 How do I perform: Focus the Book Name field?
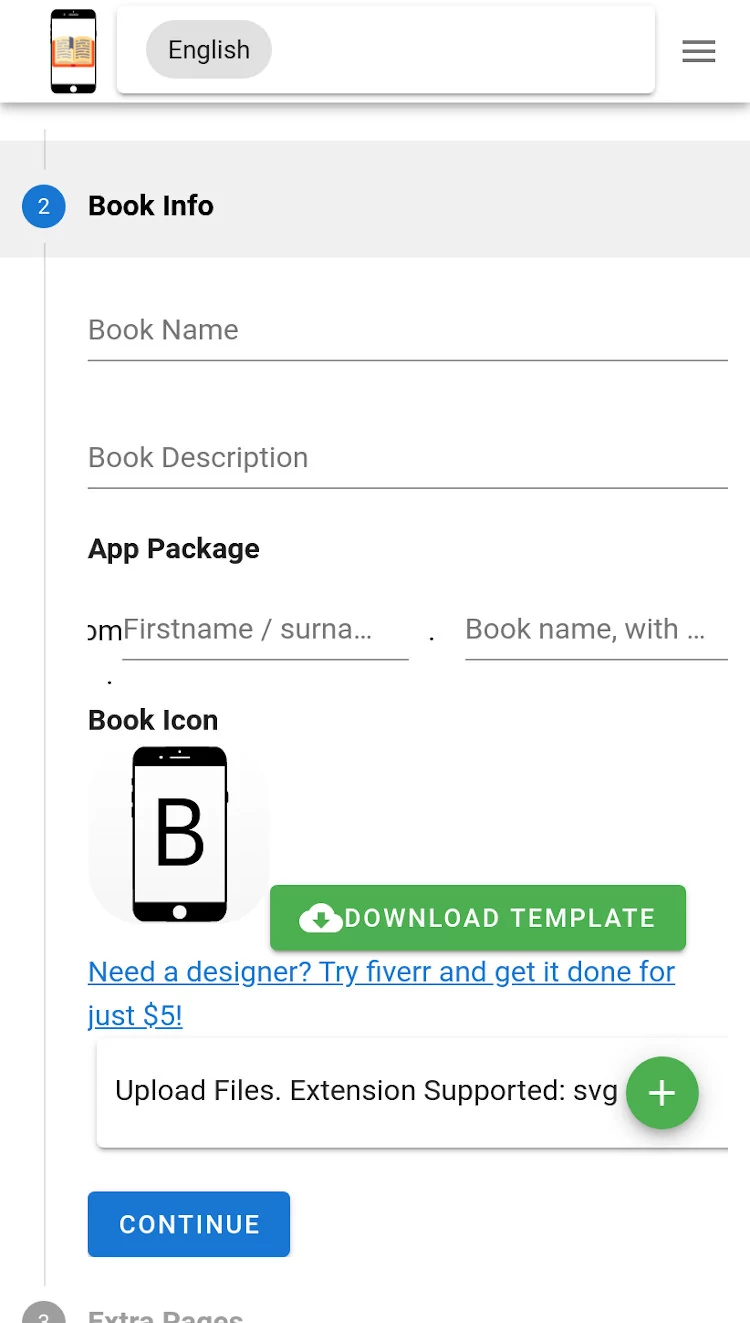point(408,331)
